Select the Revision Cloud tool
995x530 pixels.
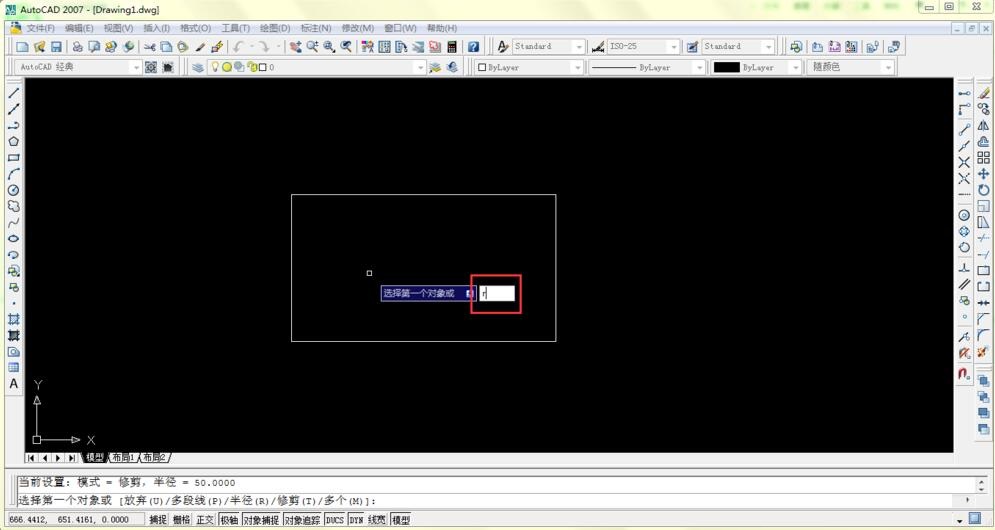13,206
